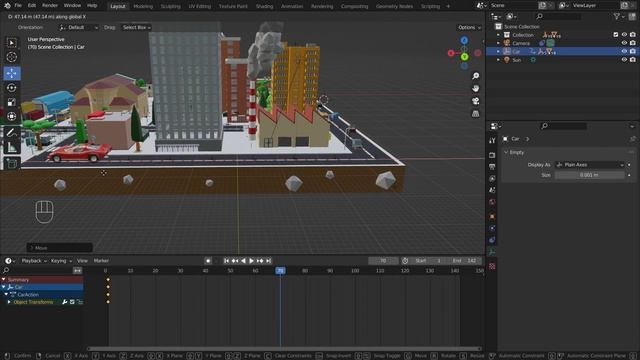Viewport: 640px width, 360px height.
Task: Open the Playback menu in timeline
Action: point(33,261)
